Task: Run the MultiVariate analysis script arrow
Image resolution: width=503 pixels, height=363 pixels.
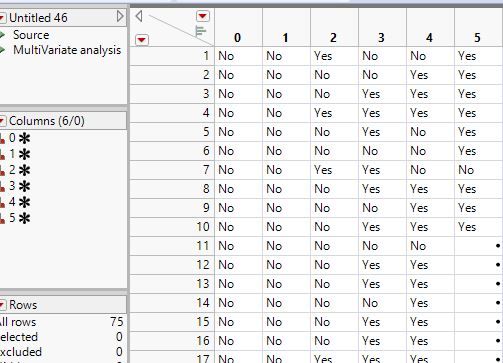Action: (x=2, y=50)
